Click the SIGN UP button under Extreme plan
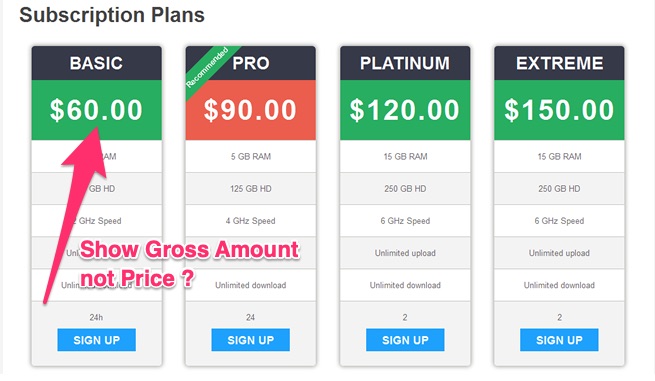 pyautogui.click(x=559, y=340)
